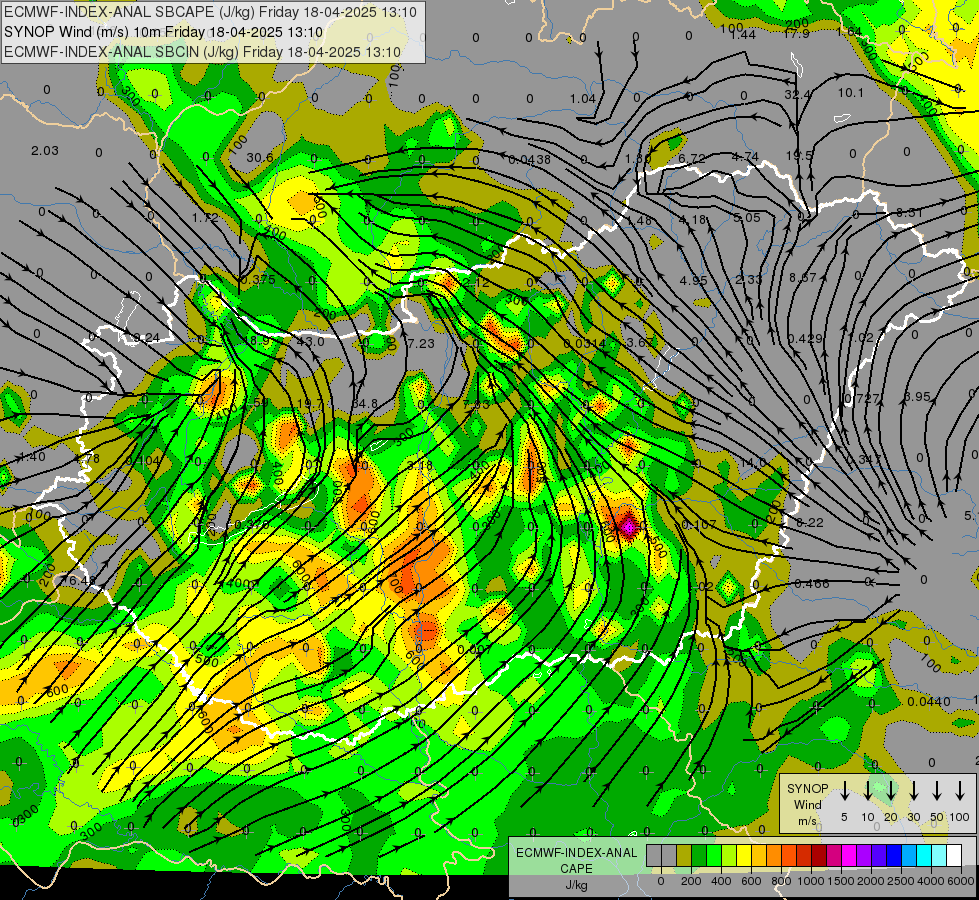Viewport: 979px width, 900px height.
Task: Click the 0.429 value on the map
Action: coord(805,338)
